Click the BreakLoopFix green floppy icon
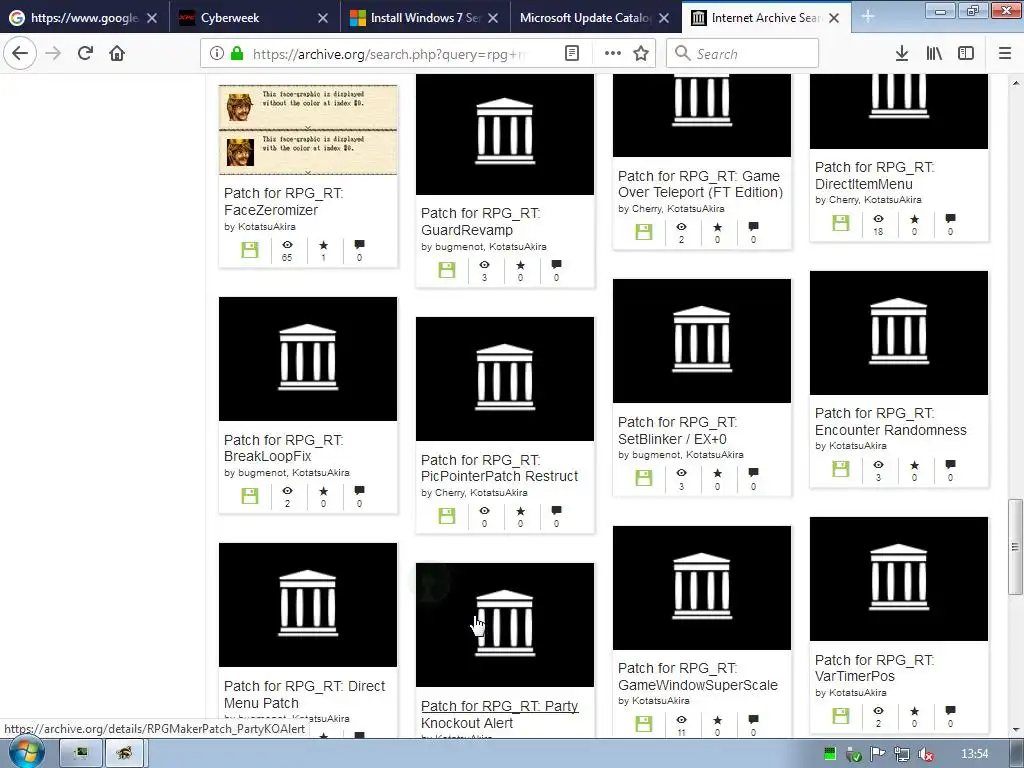Viewport: 1024px width, 768px height. 249,496
